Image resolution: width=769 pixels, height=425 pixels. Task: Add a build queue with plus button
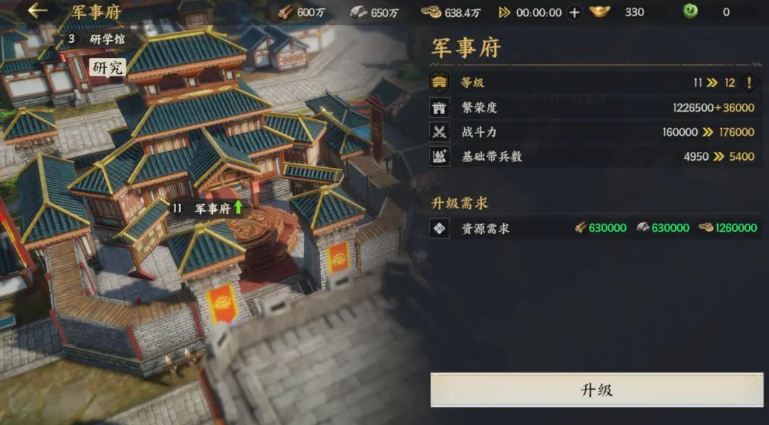[574, 13]
